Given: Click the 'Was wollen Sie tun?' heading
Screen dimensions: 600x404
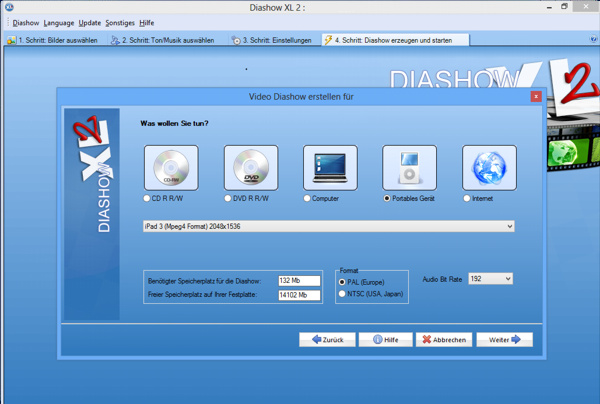Looking at the screenshot, I should pyautogui.click(x=174, y=123).
